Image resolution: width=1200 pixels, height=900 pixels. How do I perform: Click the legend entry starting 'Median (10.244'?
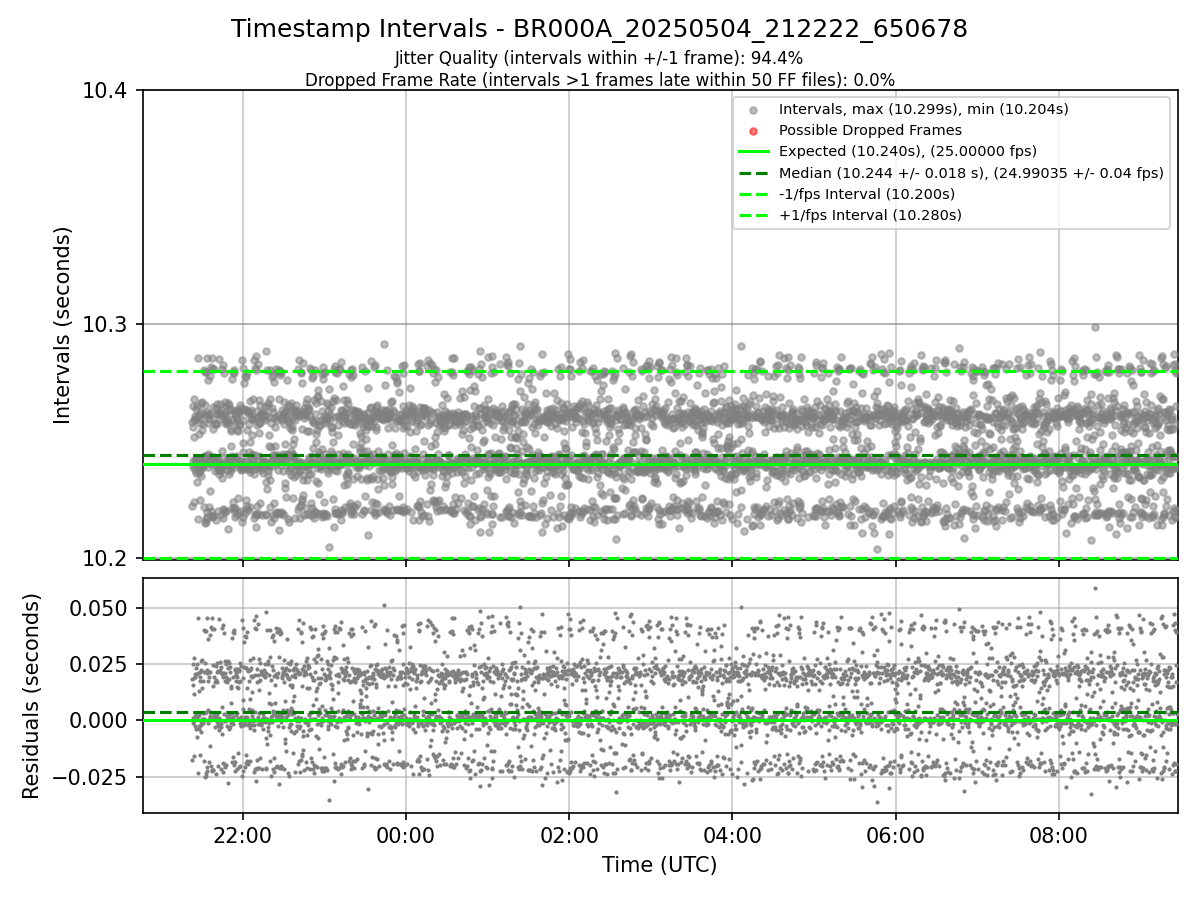coord(971,173)
